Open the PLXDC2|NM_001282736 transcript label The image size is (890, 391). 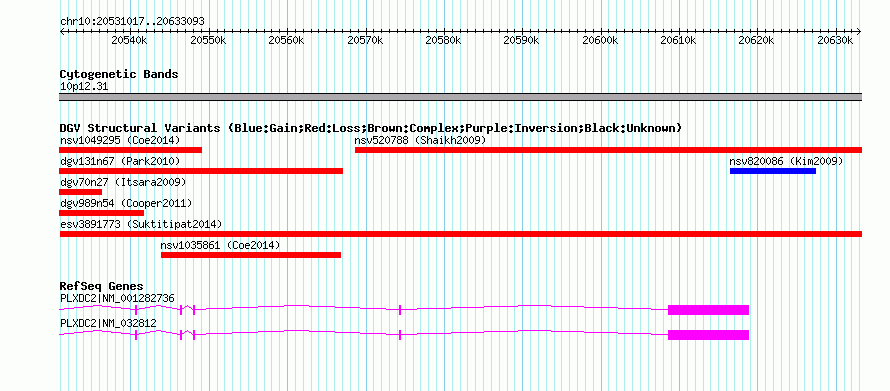coord(117,298)
